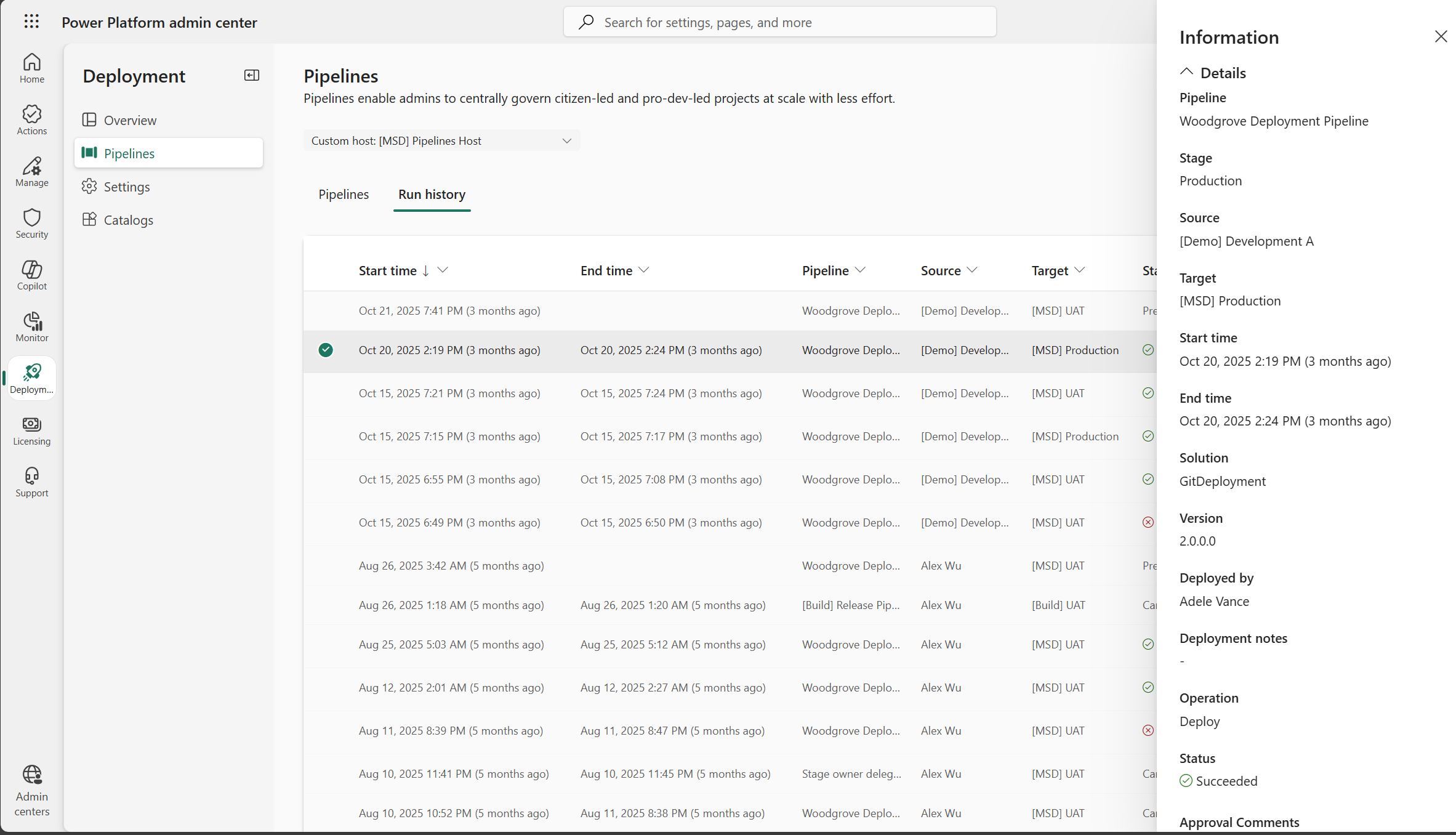Image resolution: width=1456 pixels, height=835 pixels.
Task: Deselect the Oct 20 2:19 PM run checkmark
Action: pos(326,350)
